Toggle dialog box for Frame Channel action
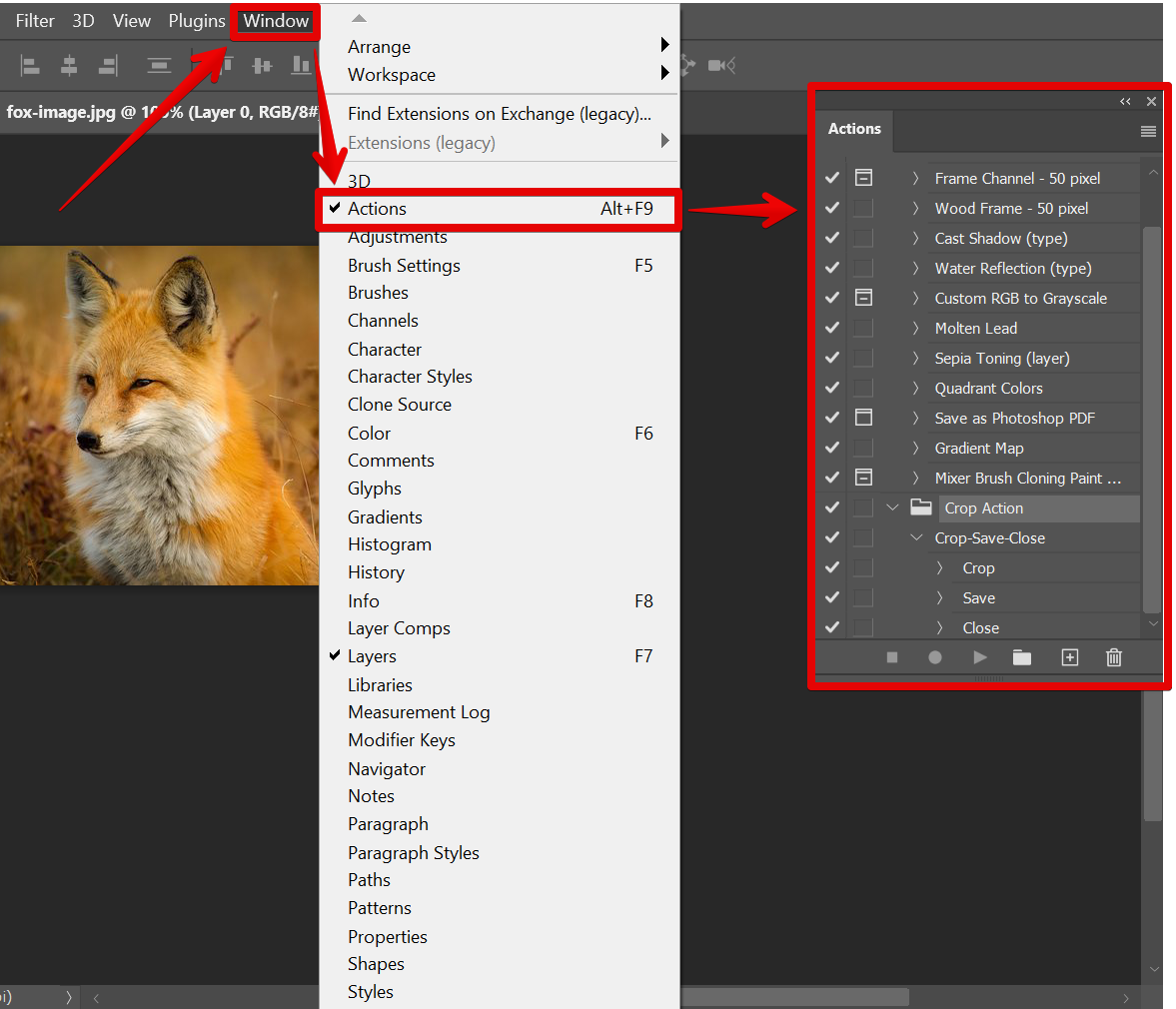 pyautogui.click(x=863, y=178)
